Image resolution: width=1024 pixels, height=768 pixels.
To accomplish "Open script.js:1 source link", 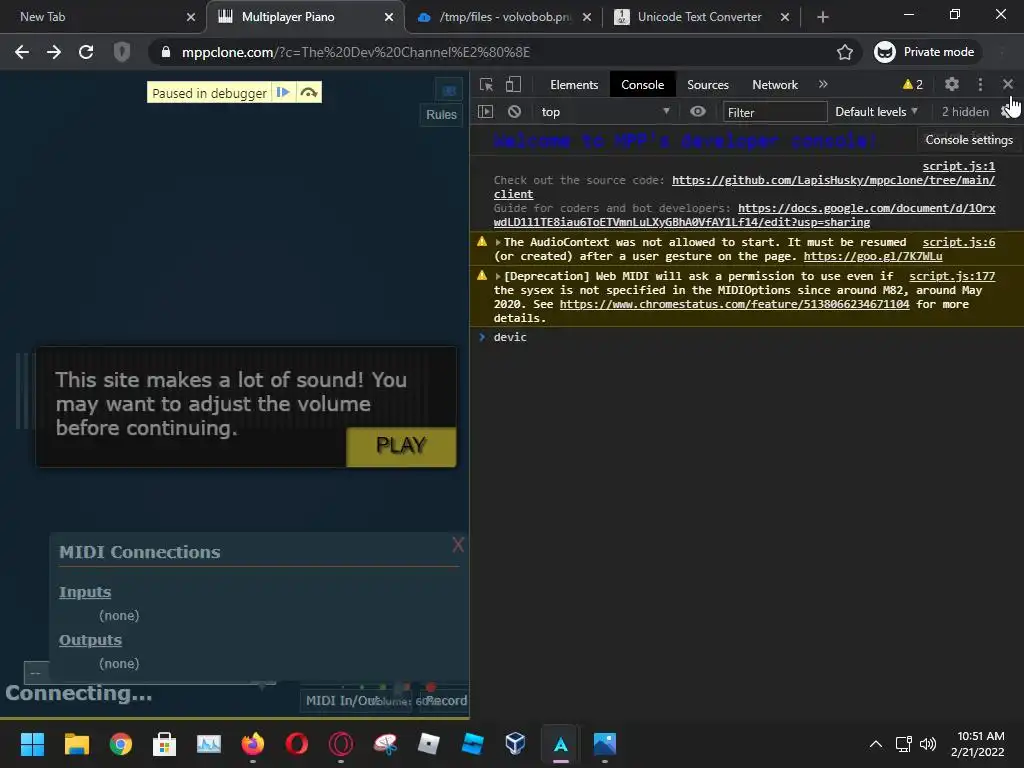I will (958, 167).
